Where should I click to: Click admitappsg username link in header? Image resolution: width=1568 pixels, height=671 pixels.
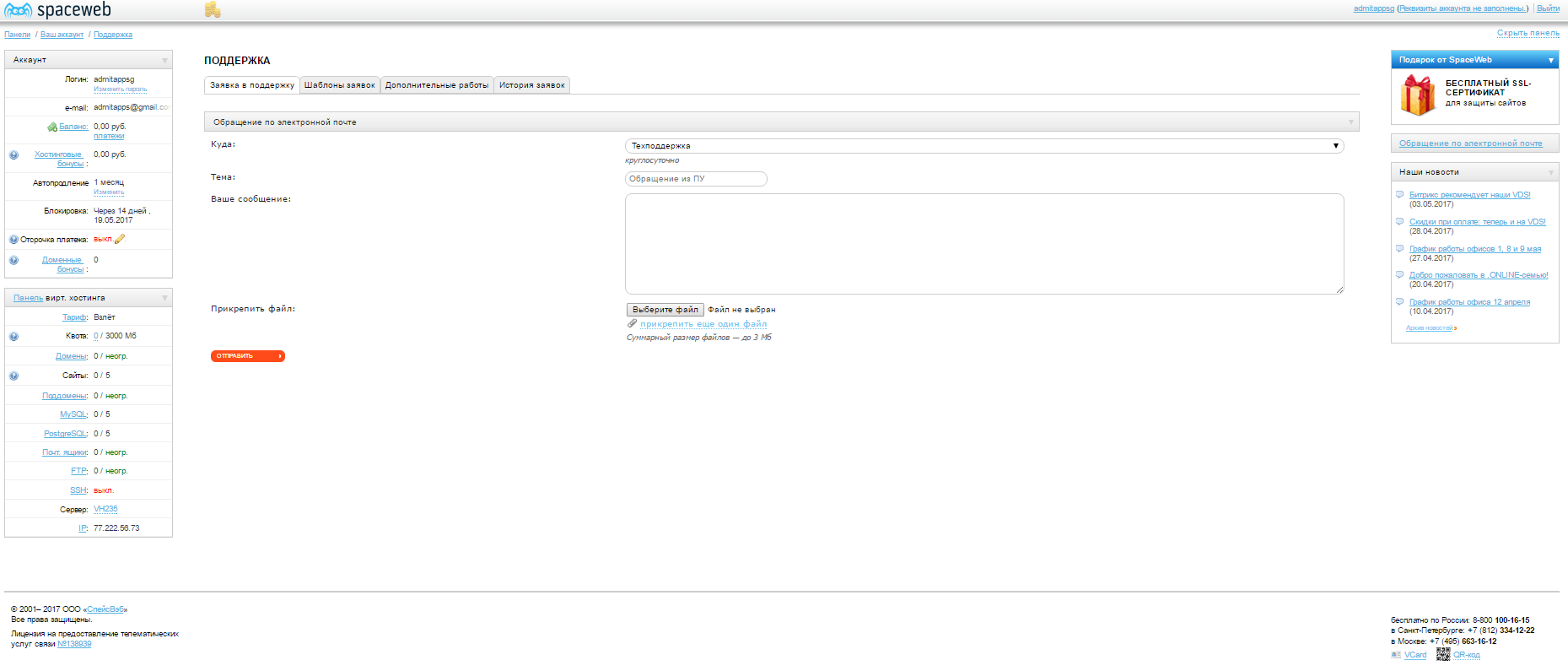(x=1374, y=8)
